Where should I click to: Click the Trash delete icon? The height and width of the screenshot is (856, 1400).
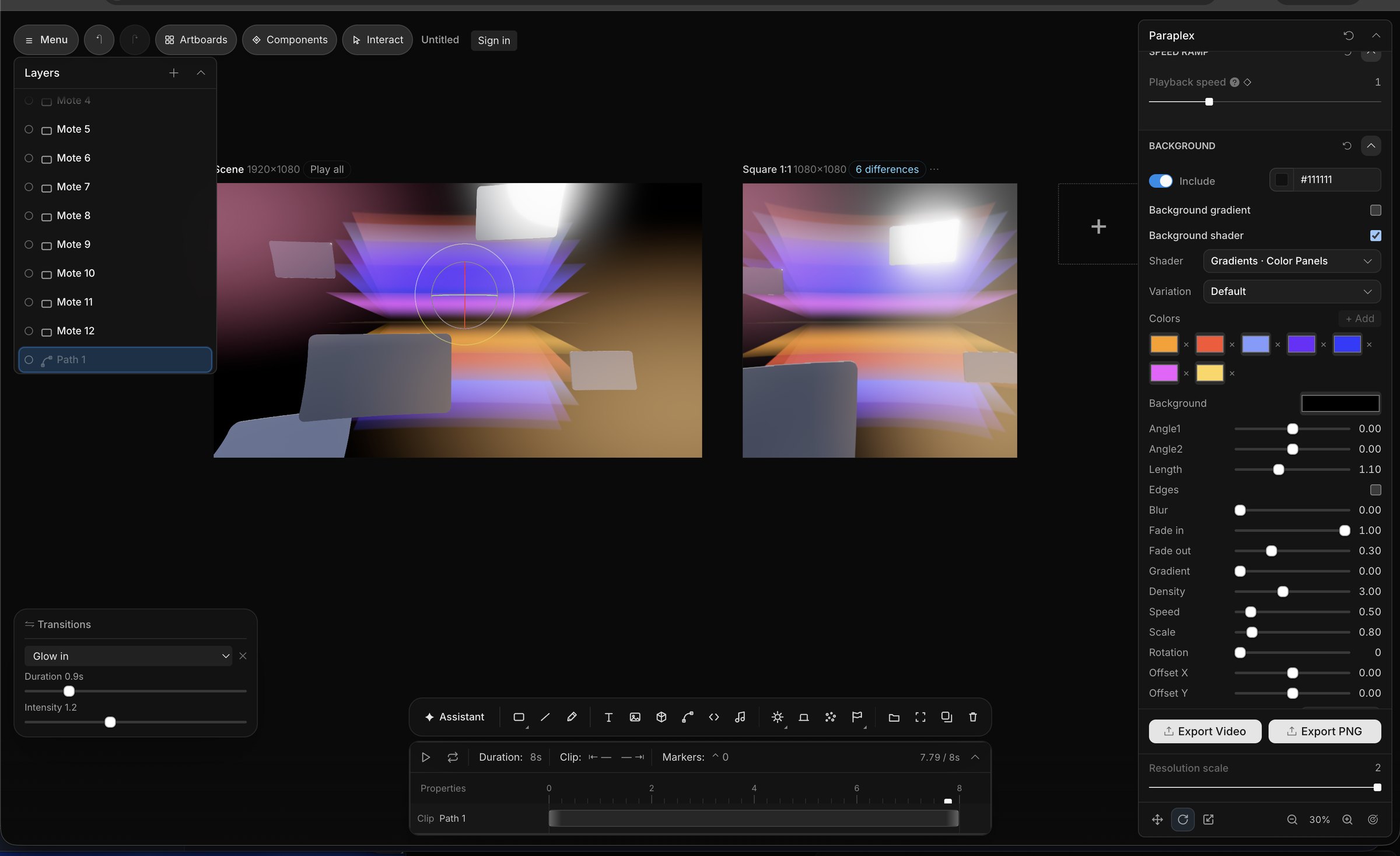tap(973, 717)
